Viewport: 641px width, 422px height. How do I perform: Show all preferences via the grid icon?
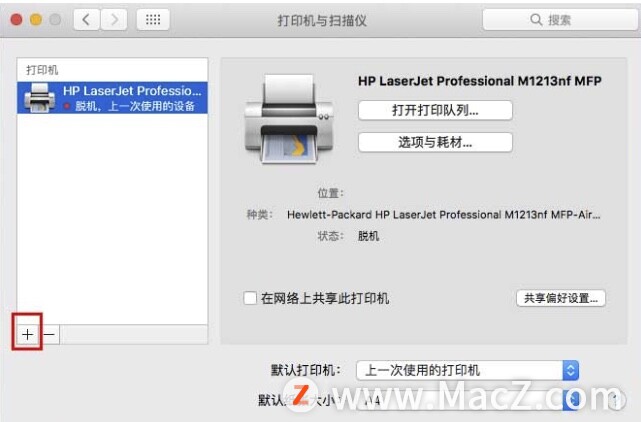tap(153, 19)
